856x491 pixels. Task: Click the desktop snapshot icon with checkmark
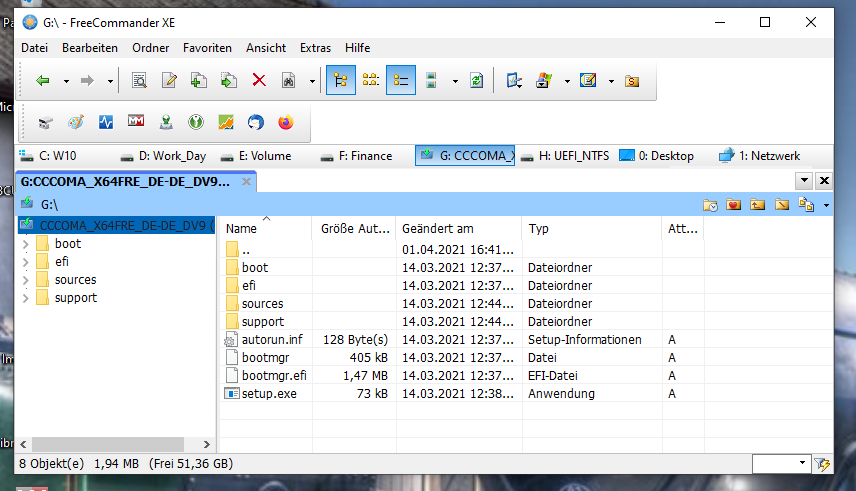point(514,81)
